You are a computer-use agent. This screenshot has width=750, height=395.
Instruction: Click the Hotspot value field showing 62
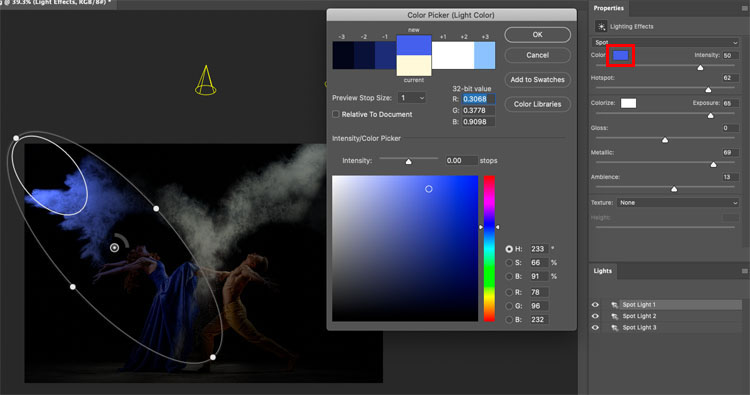730,78
